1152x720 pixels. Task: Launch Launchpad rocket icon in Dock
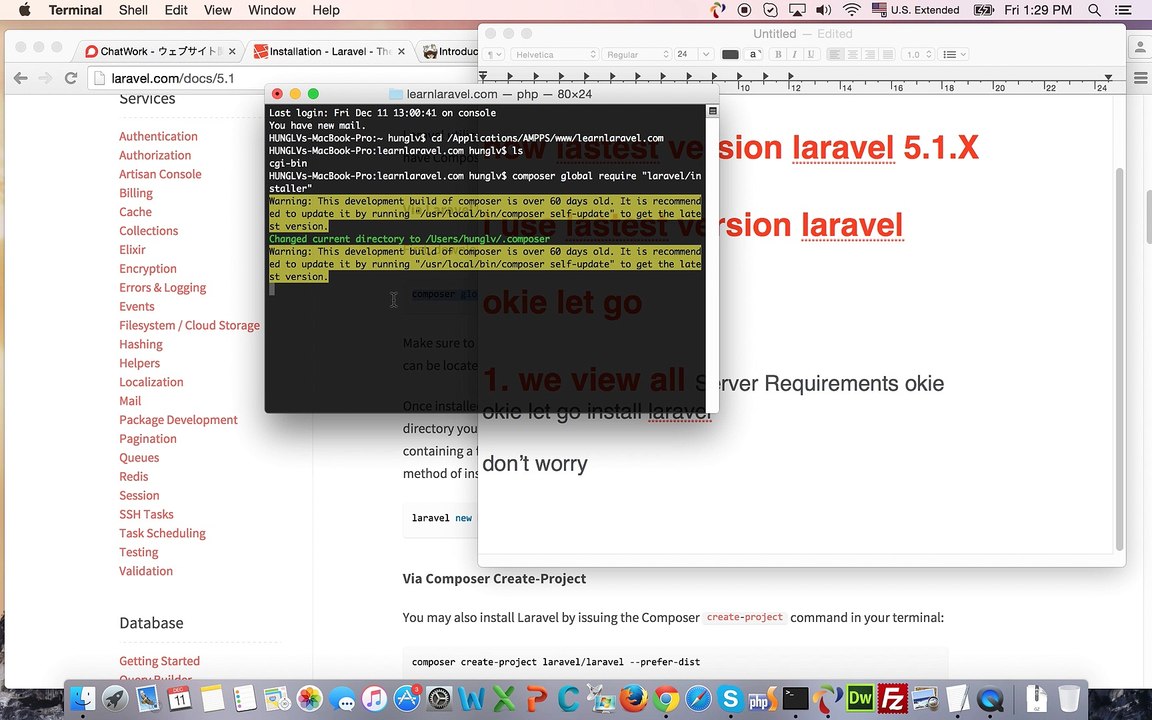pyautogui.click(x=115, y=698)
